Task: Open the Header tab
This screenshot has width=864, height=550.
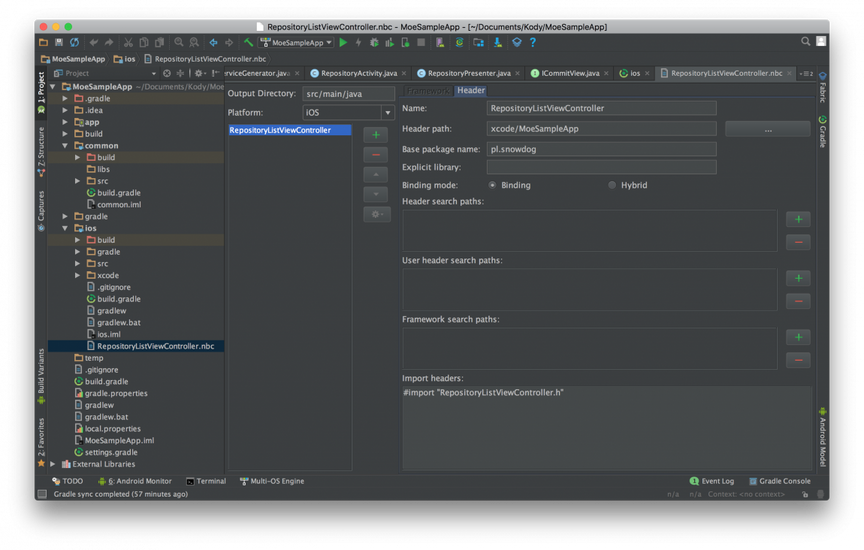Action: (471, 90)
